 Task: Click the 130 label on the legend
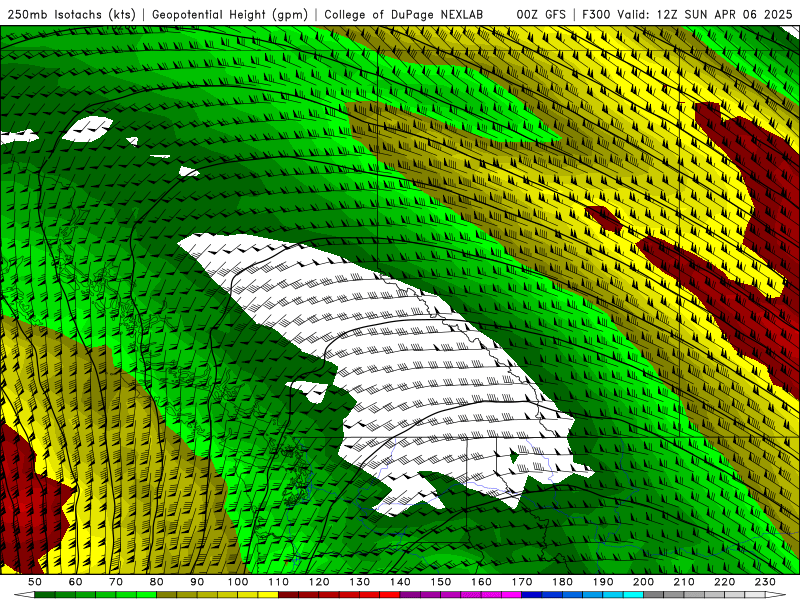pos(360,582)
